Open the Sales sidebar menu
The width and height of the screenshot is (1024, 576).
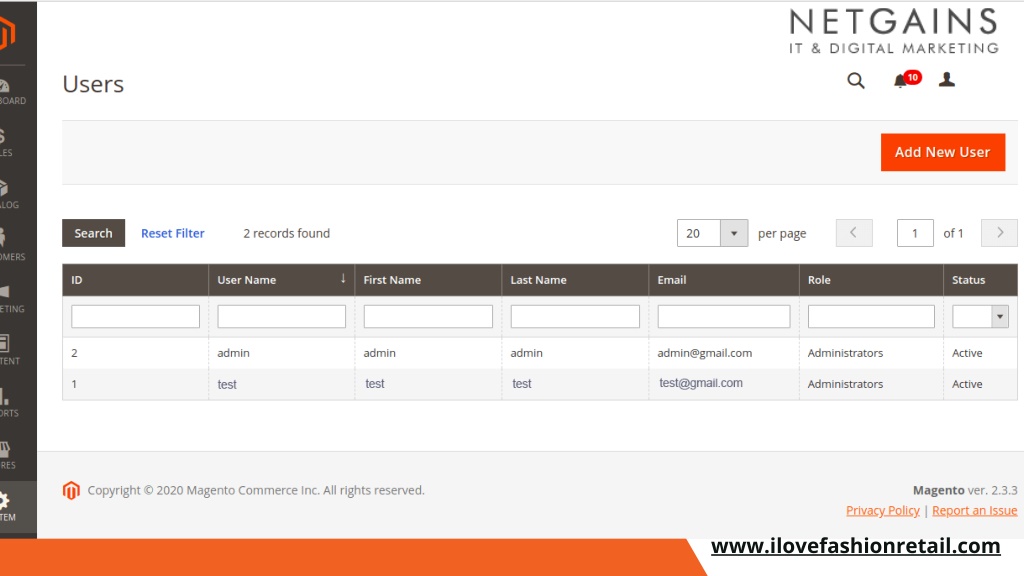[x=7, y=143]
